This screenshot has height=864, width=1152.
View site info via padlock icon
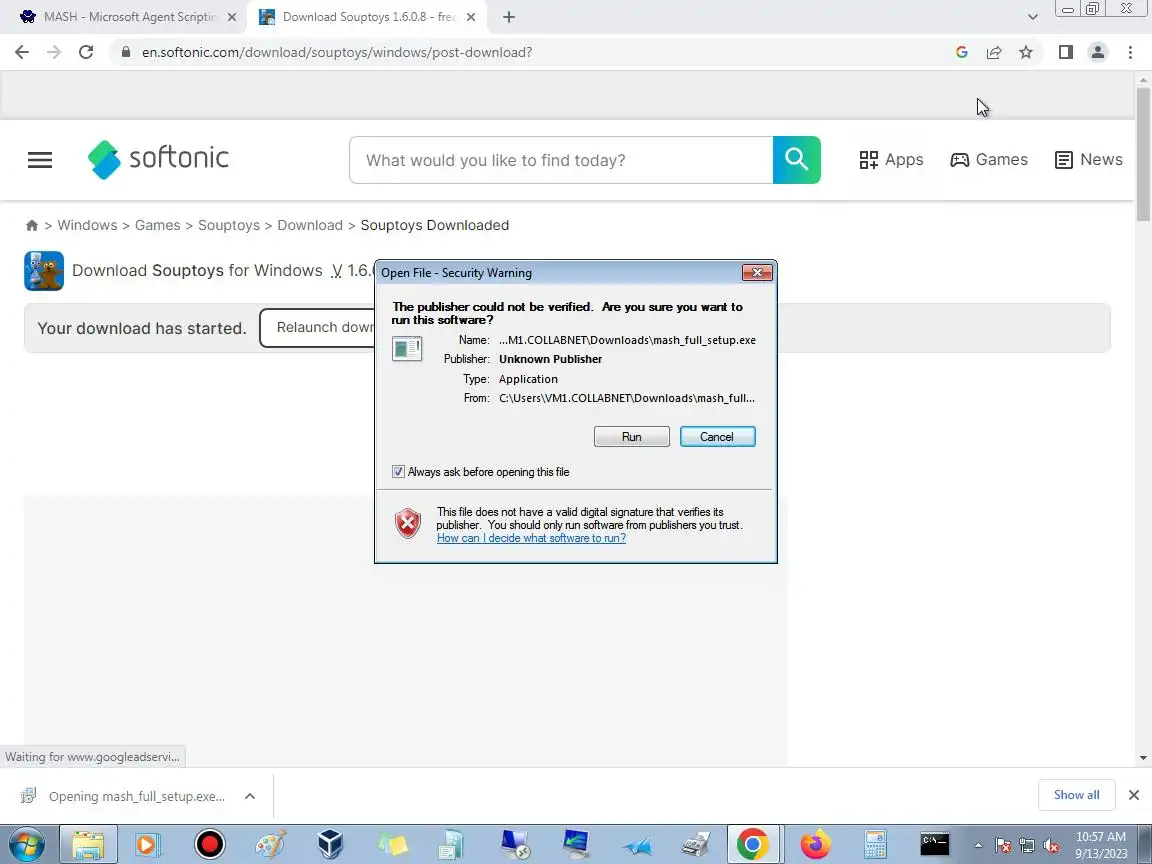126,52
